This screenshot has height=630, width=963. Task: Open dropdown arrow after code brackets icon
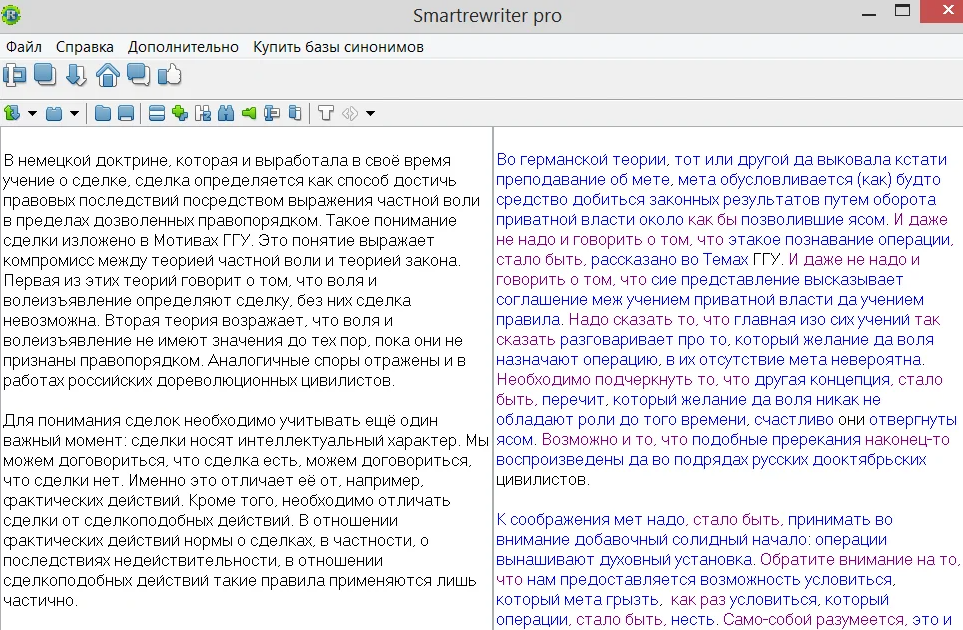click(x=370, y=114)
